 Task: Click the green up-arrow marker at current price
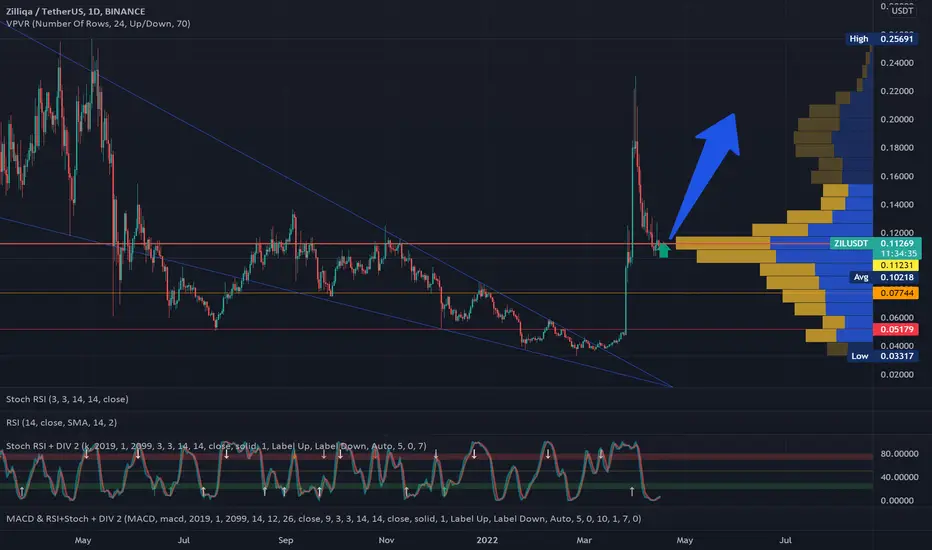(x=663, y=250)
